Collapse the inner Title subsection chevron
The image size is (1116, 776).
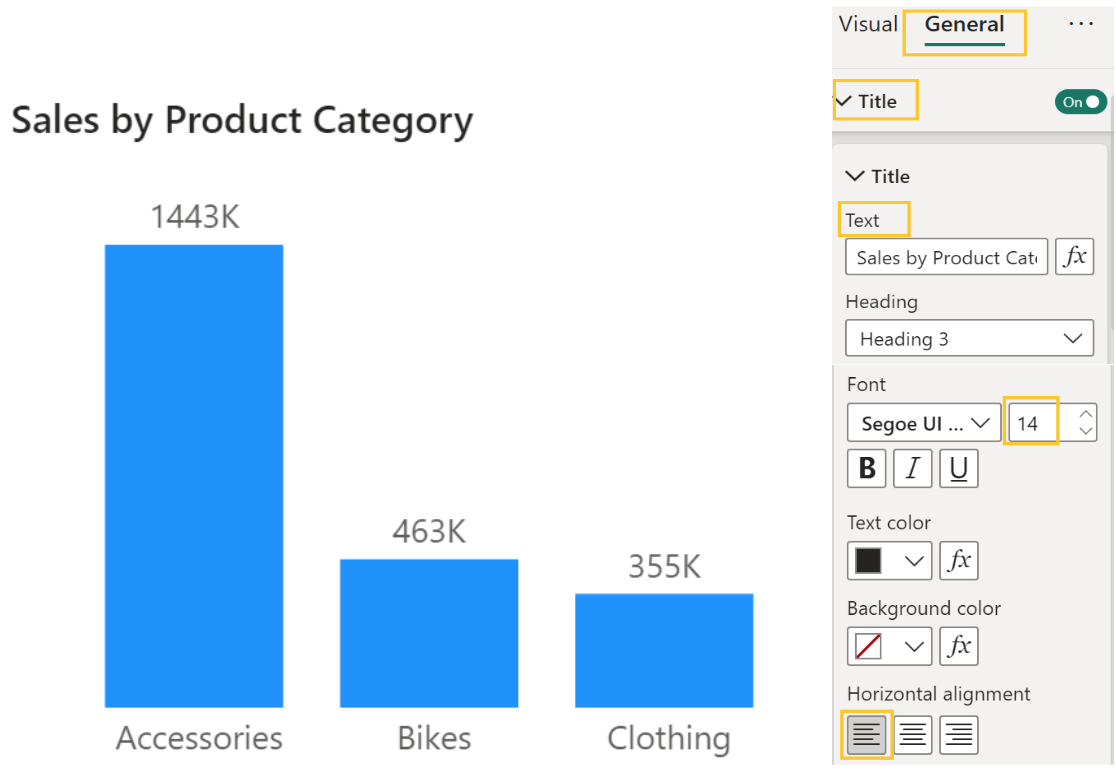(x=855, y=176)
